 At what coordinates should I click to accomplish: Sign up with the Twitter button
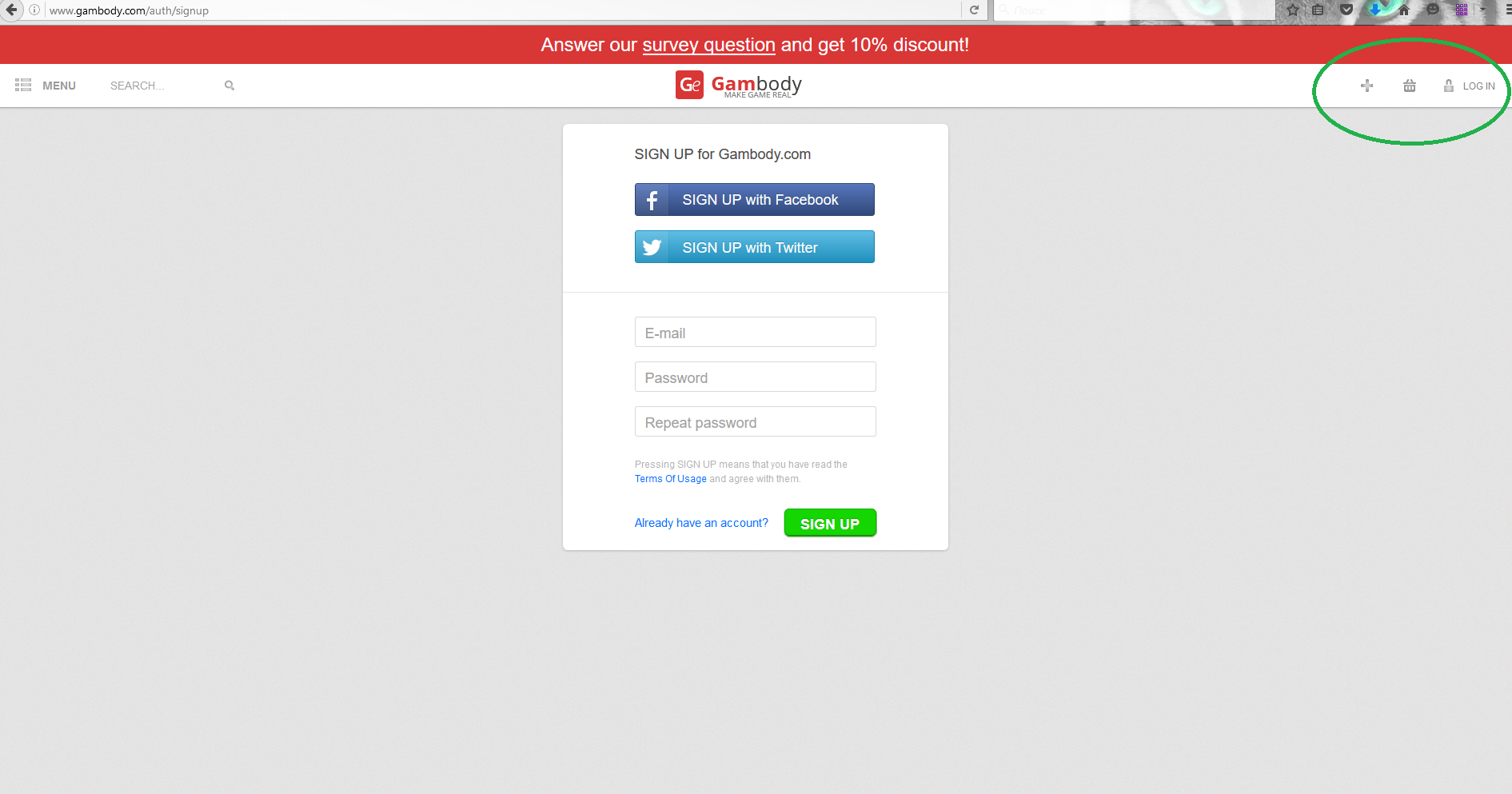pos(755,247)
